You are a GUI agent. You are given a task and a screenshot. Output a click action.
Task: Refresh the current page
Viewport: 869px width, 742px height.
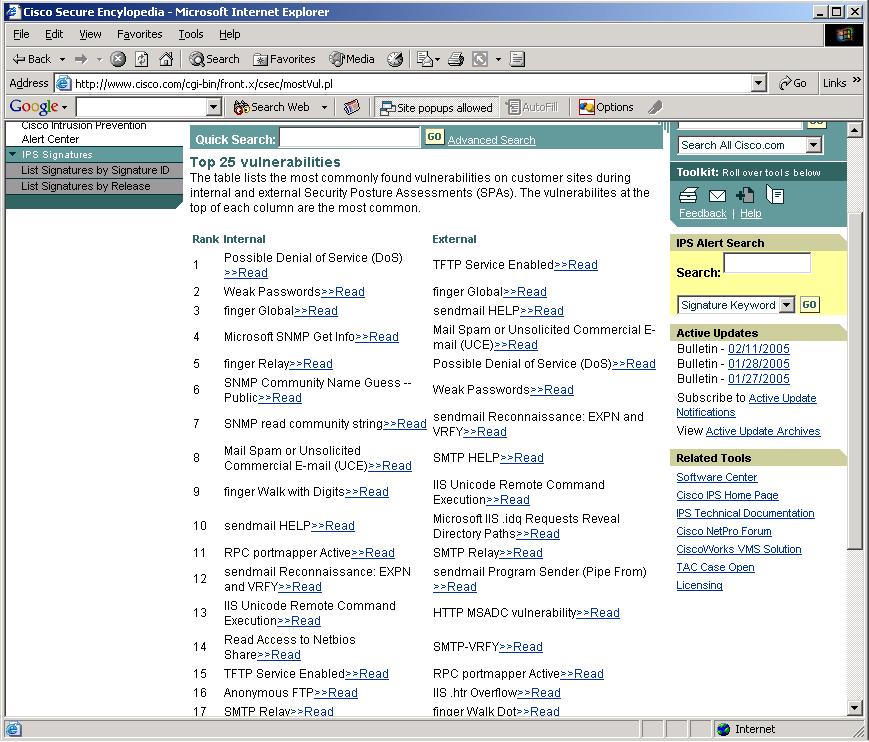[142, 59]
